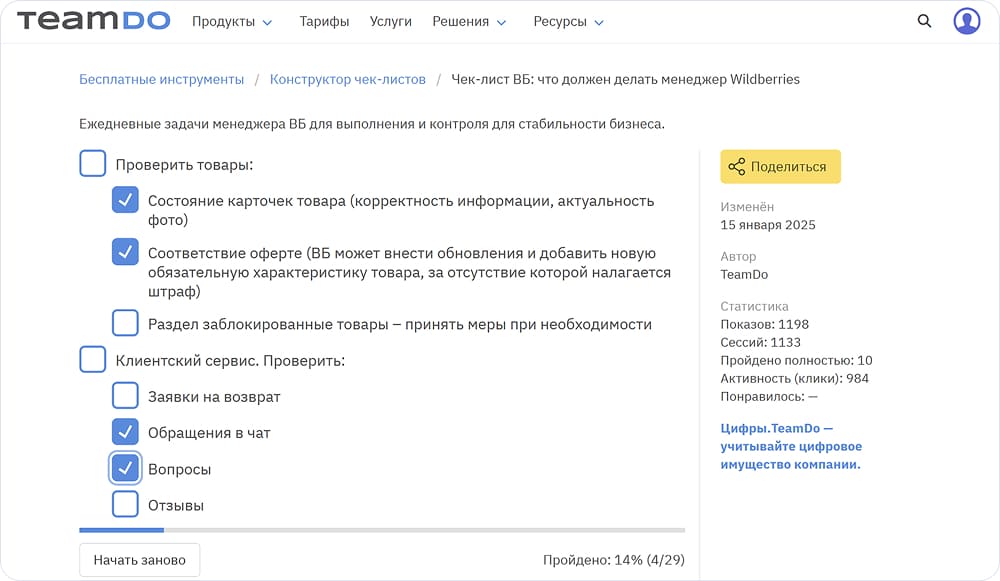Click the horizontal scrollbar above Начать заново

(x=121, y=530)
